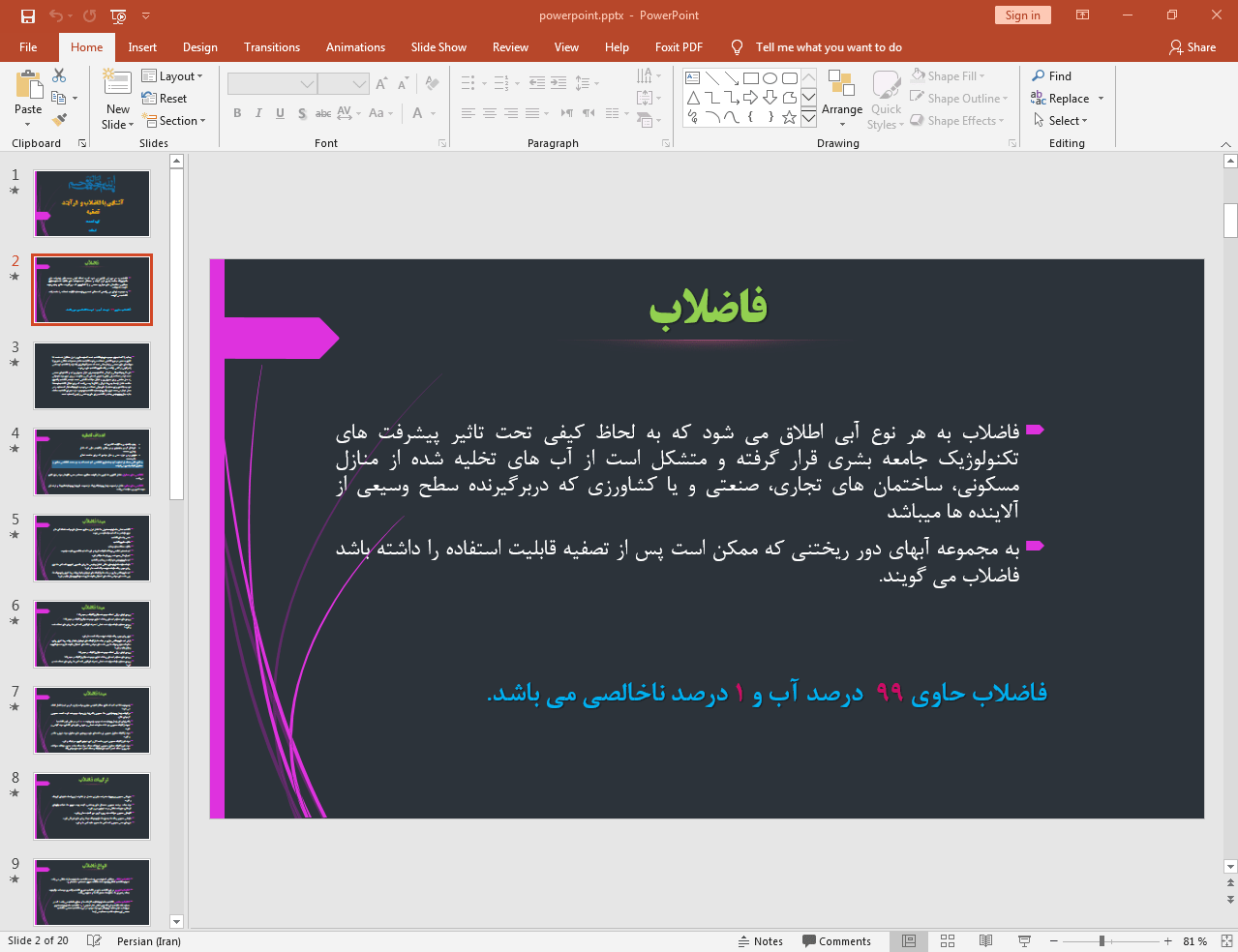
Task: Switch to the Insert tab
Action: 142,46
